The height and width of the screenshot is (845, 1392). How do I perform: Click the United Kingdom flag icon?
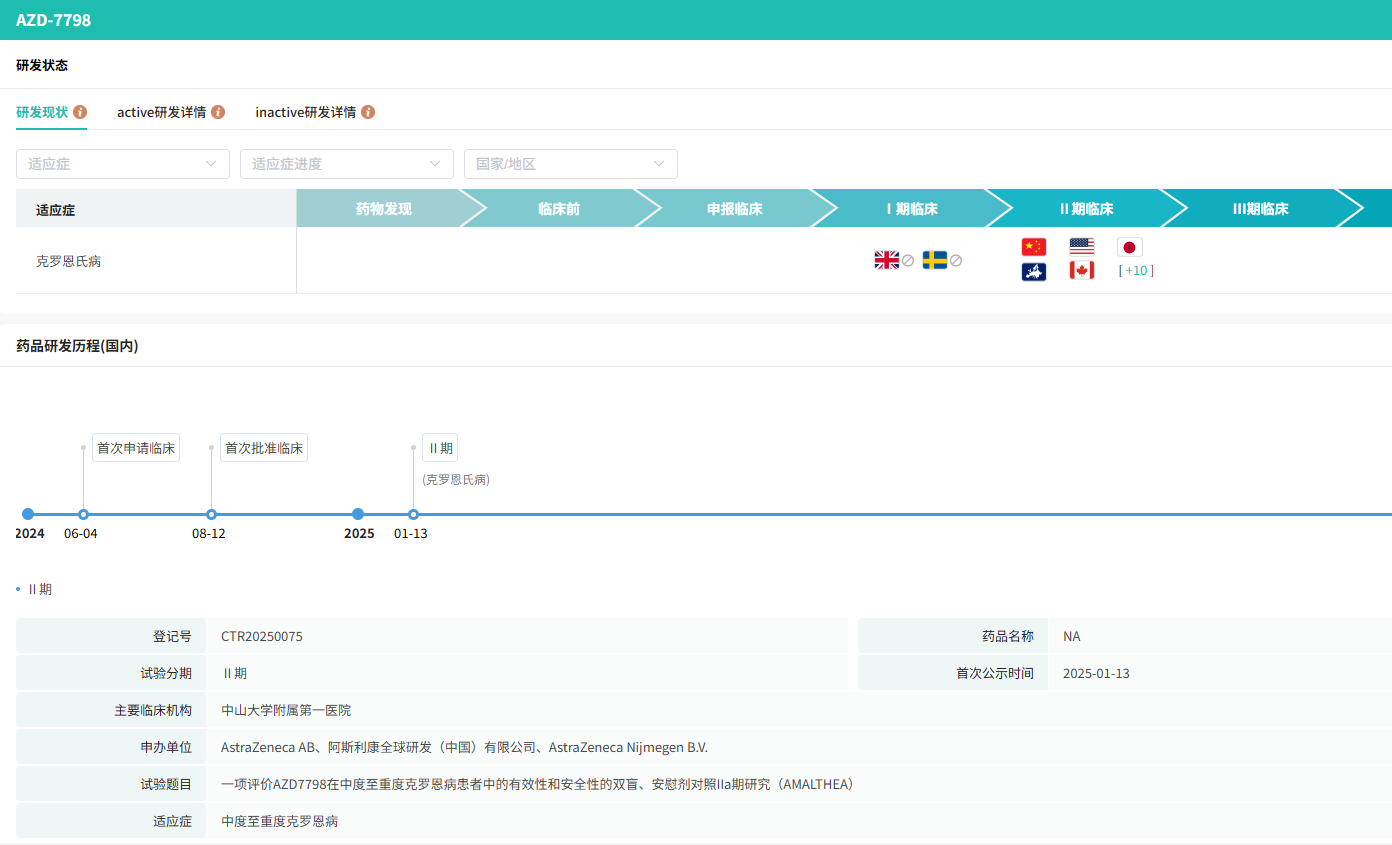pyautogui.click(x=886, y=260)
